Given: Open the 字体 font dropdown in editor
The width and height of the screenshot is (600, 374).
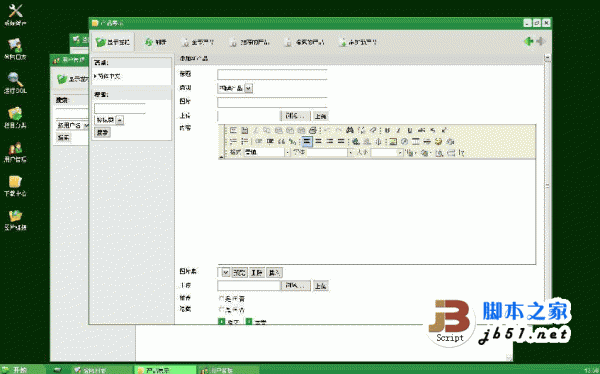Looking at the screenshot, I should (x=329, y=152).
